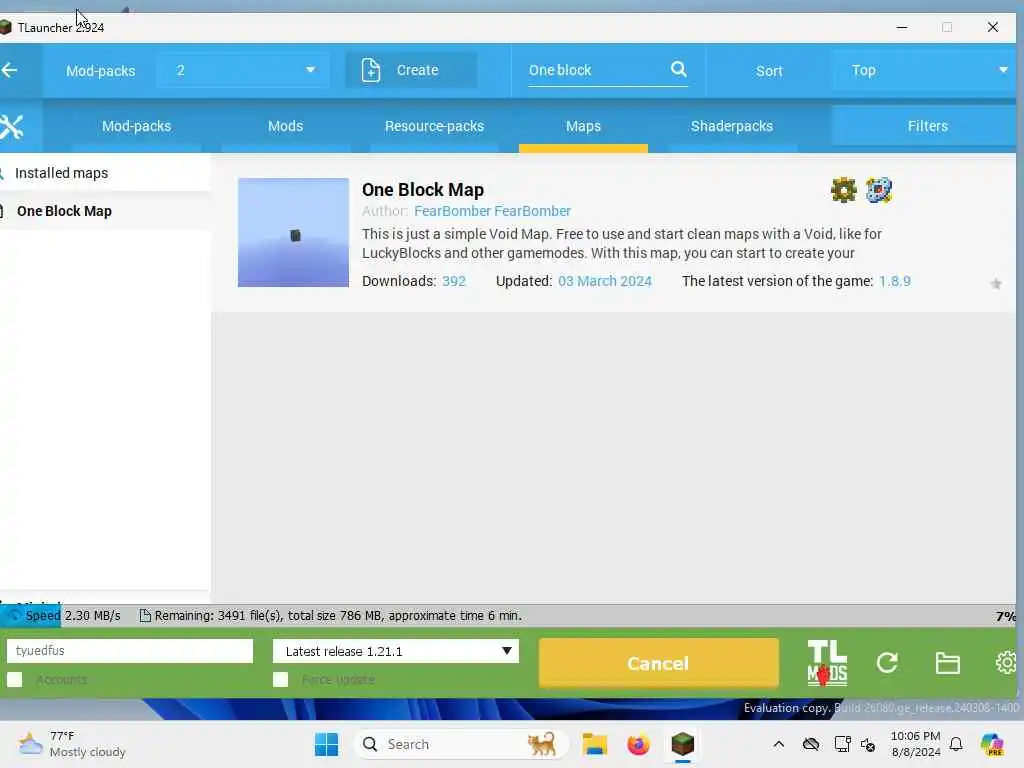Screen dimensions: 1024x768
Task: Switch to the Resource-packs tab
Action: (434, 126)
